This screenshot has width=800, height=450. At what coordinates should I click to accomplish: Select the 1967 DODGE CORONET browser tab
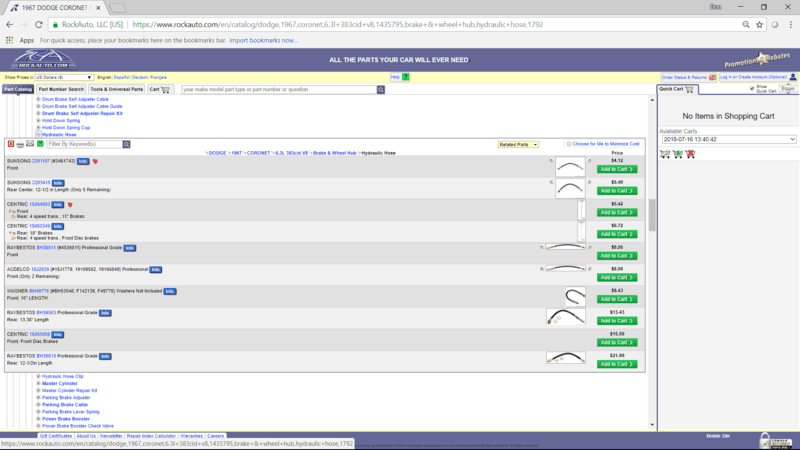point(55,8)
